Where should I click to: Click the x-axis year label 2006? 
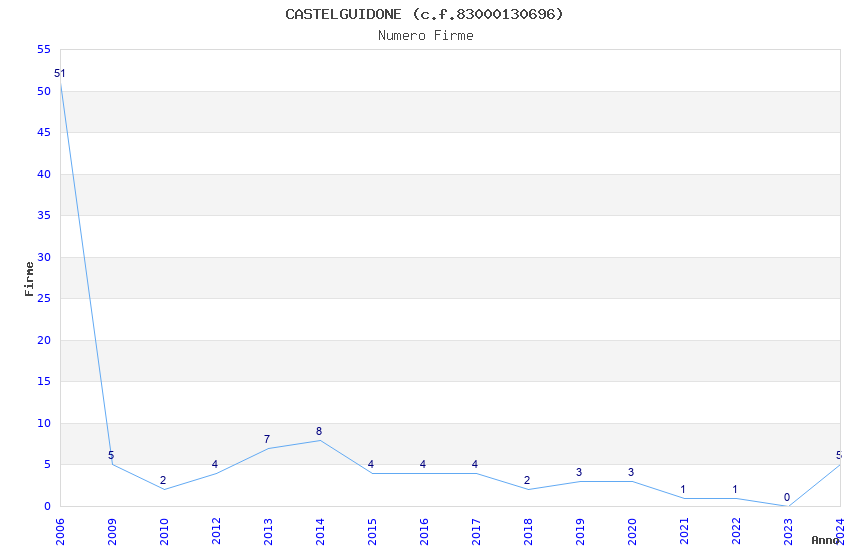60,532
